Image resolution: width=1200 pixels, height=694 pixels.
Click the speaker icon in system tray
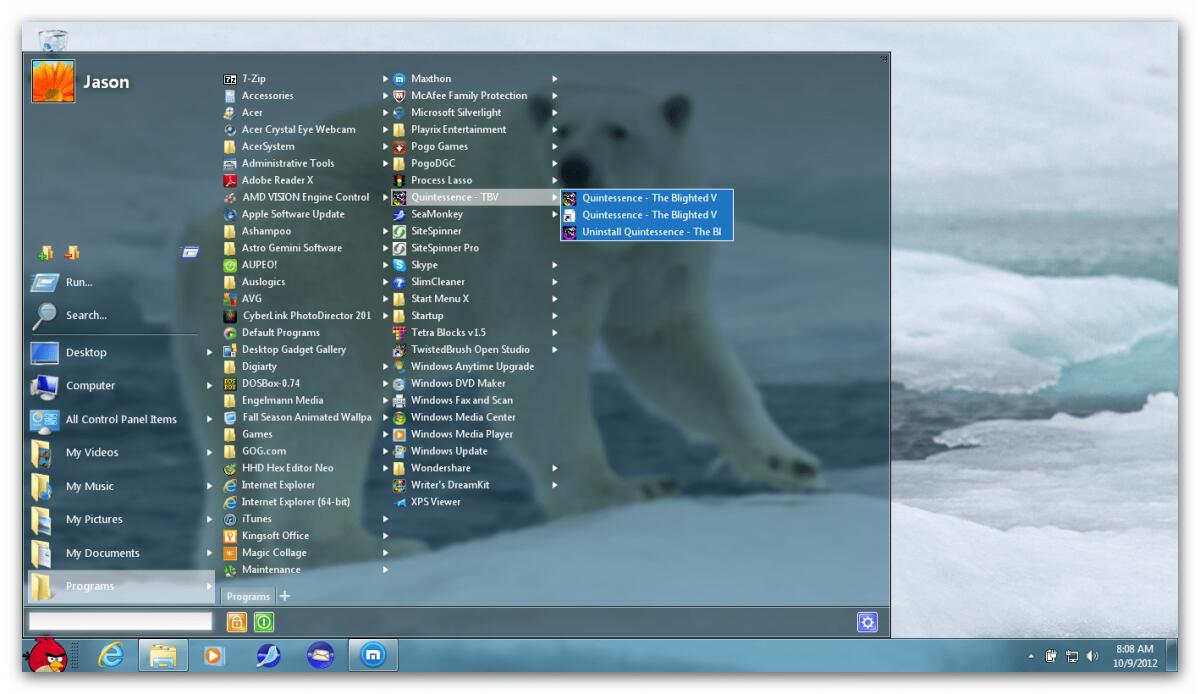pos(1093,657)
